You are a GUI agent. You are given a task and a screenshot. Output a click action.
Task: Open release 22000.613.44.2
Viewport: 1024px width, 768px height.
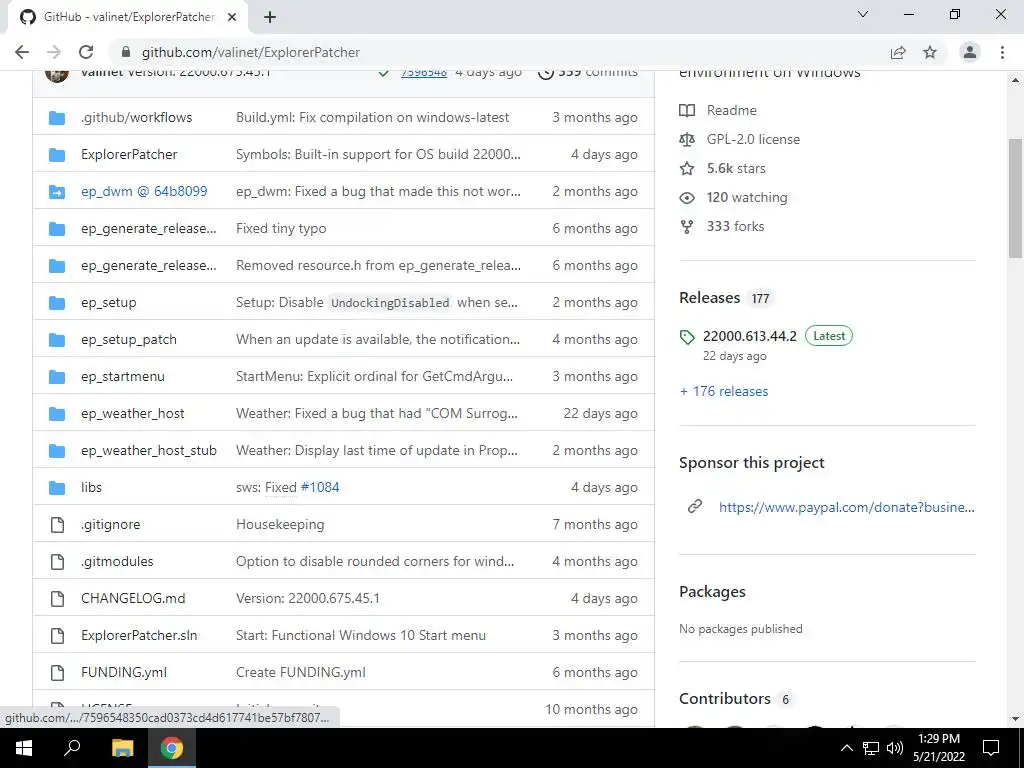pyautogui.click(x=750, y=336)
